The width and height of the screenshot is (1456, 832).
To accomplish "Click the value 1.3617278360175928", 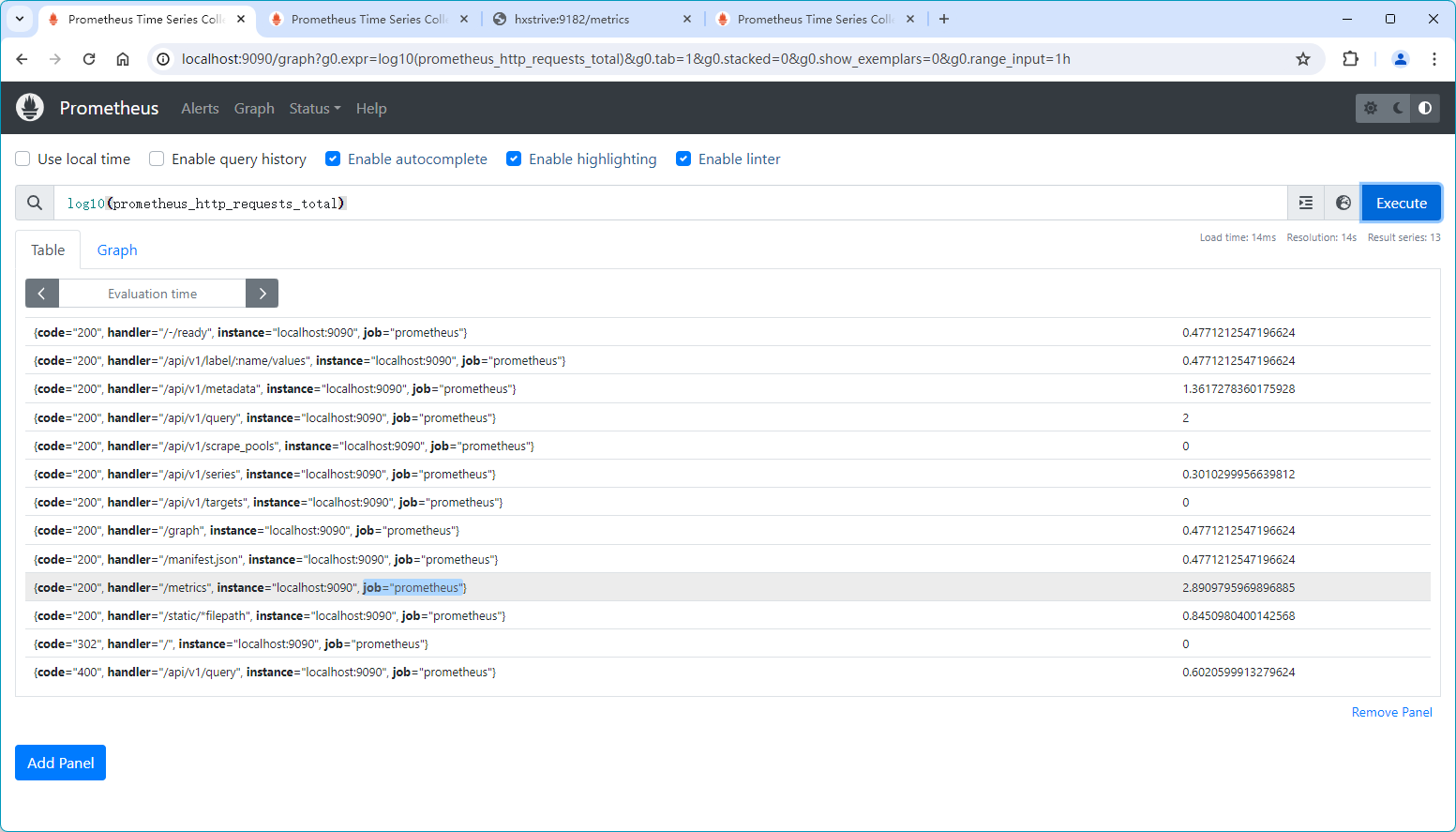I will (1238, 388).
